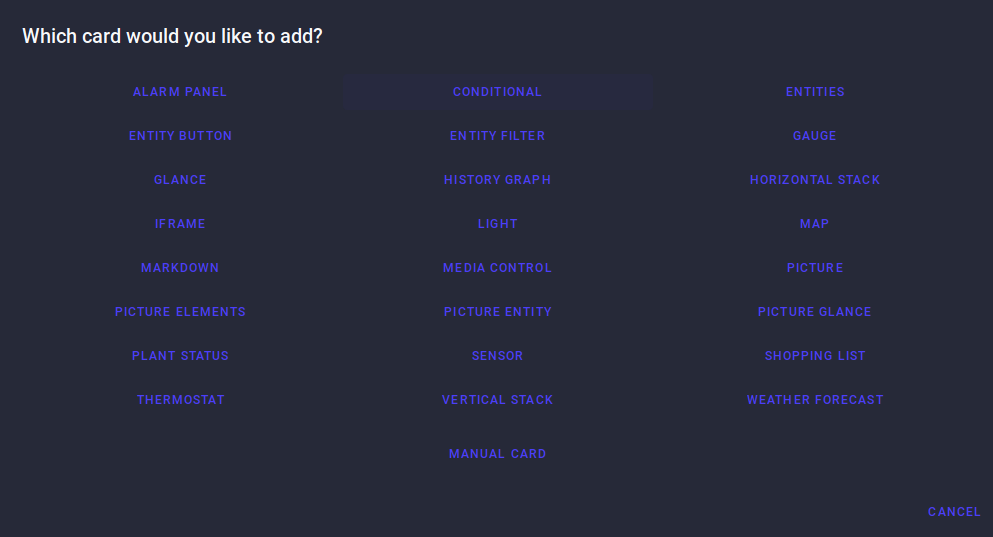Select Entity Filter card type

pyautogui.click(x=497, y=136)
